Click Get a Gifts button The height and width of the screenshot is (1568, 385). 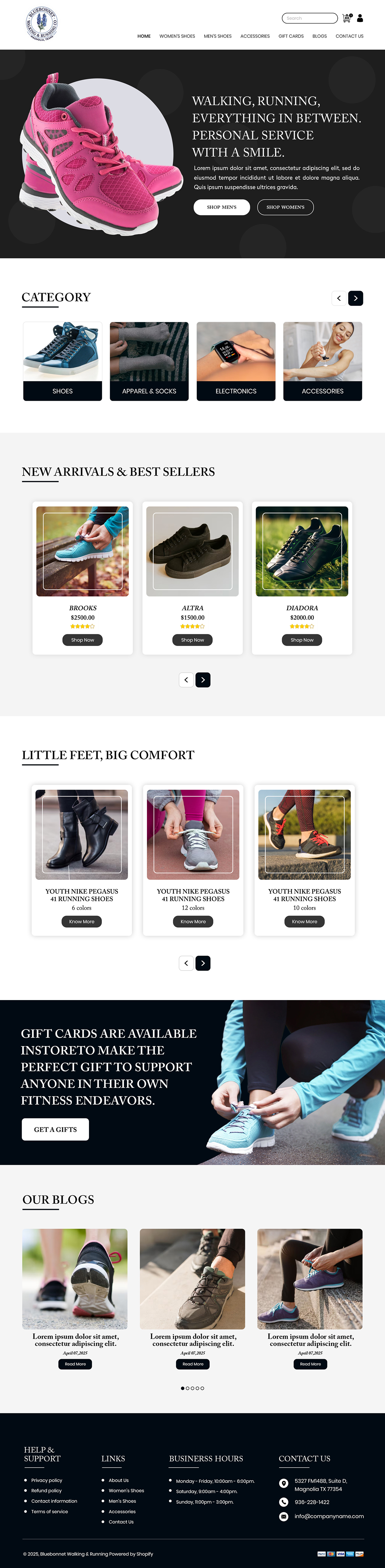click(x=55, y=1129)
